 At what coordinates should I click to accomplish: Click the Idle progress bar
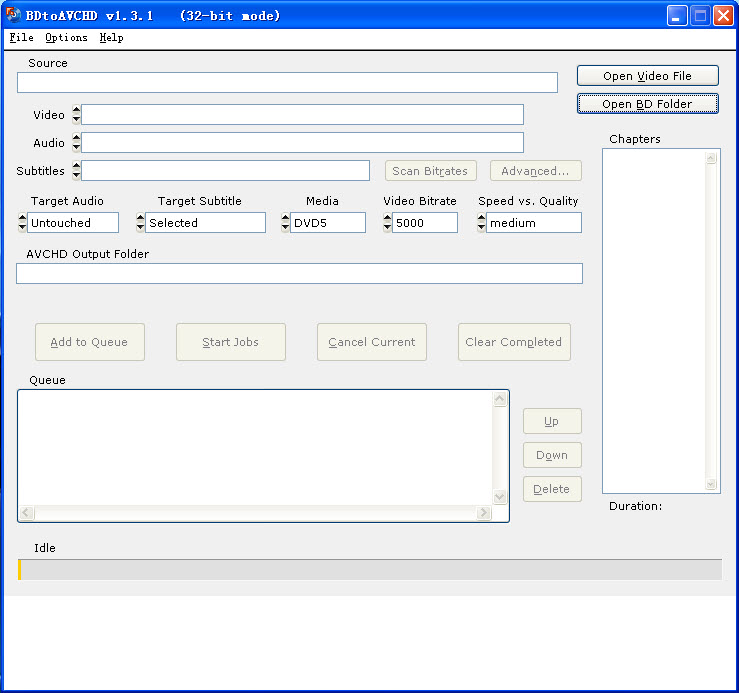pyautogui.click(x=370, y=569)
